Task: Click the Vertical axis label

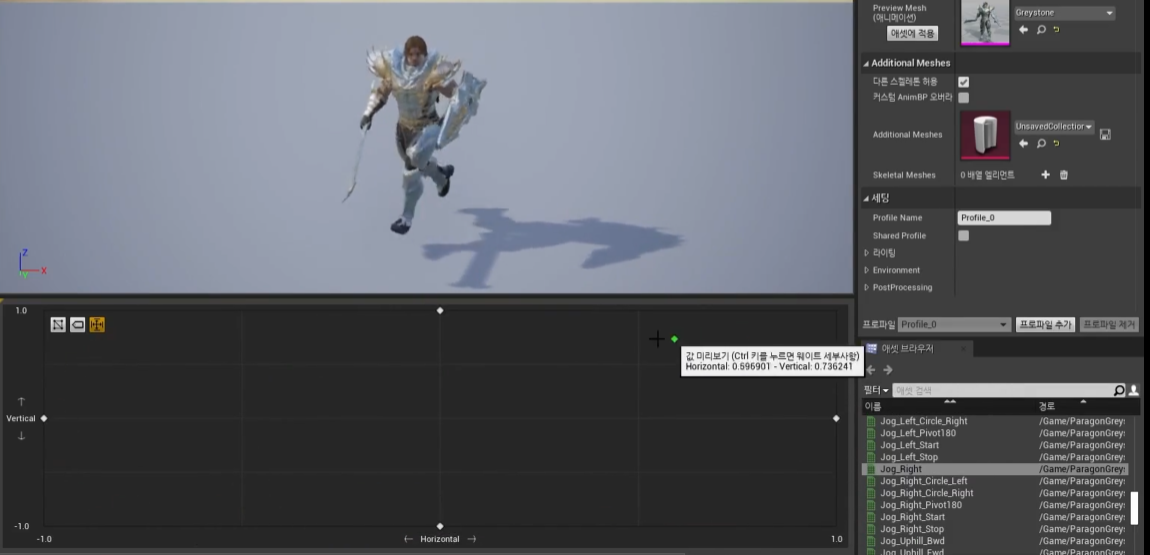Action: click(21, 418)
